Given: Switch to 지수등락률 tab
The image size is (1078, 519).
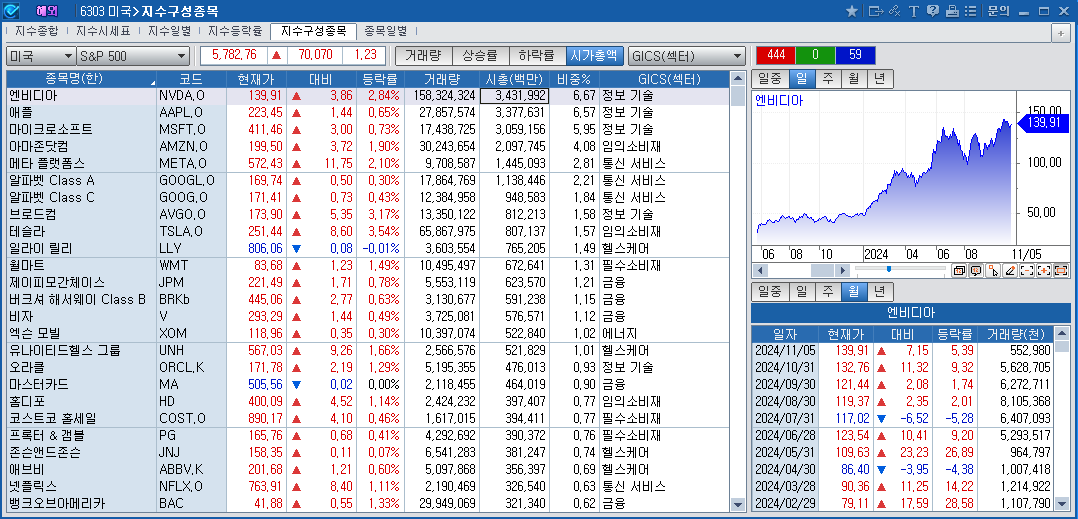Looking at the screenshot, I should point(234,31).
